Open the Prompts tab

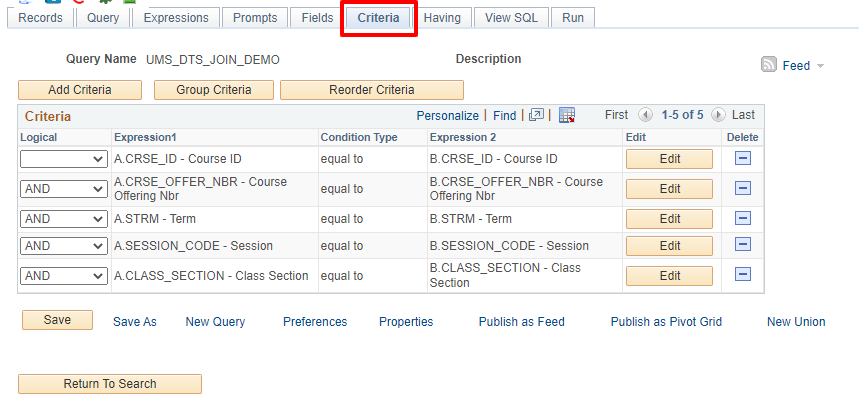tap(255, 18)
